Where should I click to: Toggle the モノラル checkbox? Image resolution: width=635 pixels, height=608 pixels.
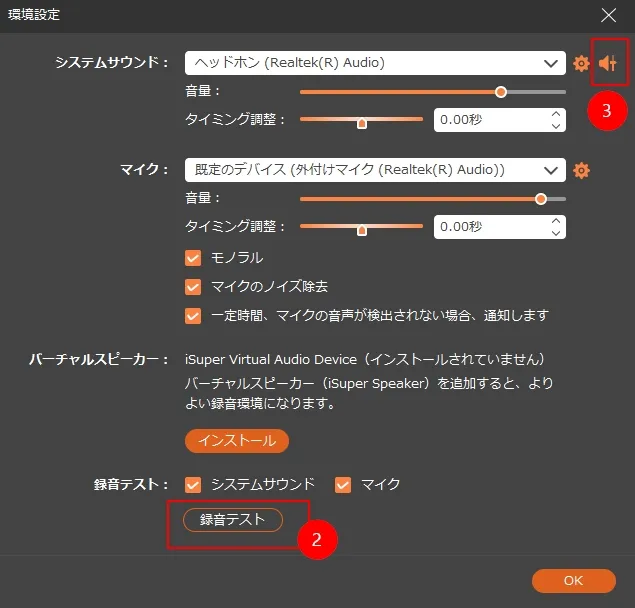pyautogui.click(x=193, y=258)
